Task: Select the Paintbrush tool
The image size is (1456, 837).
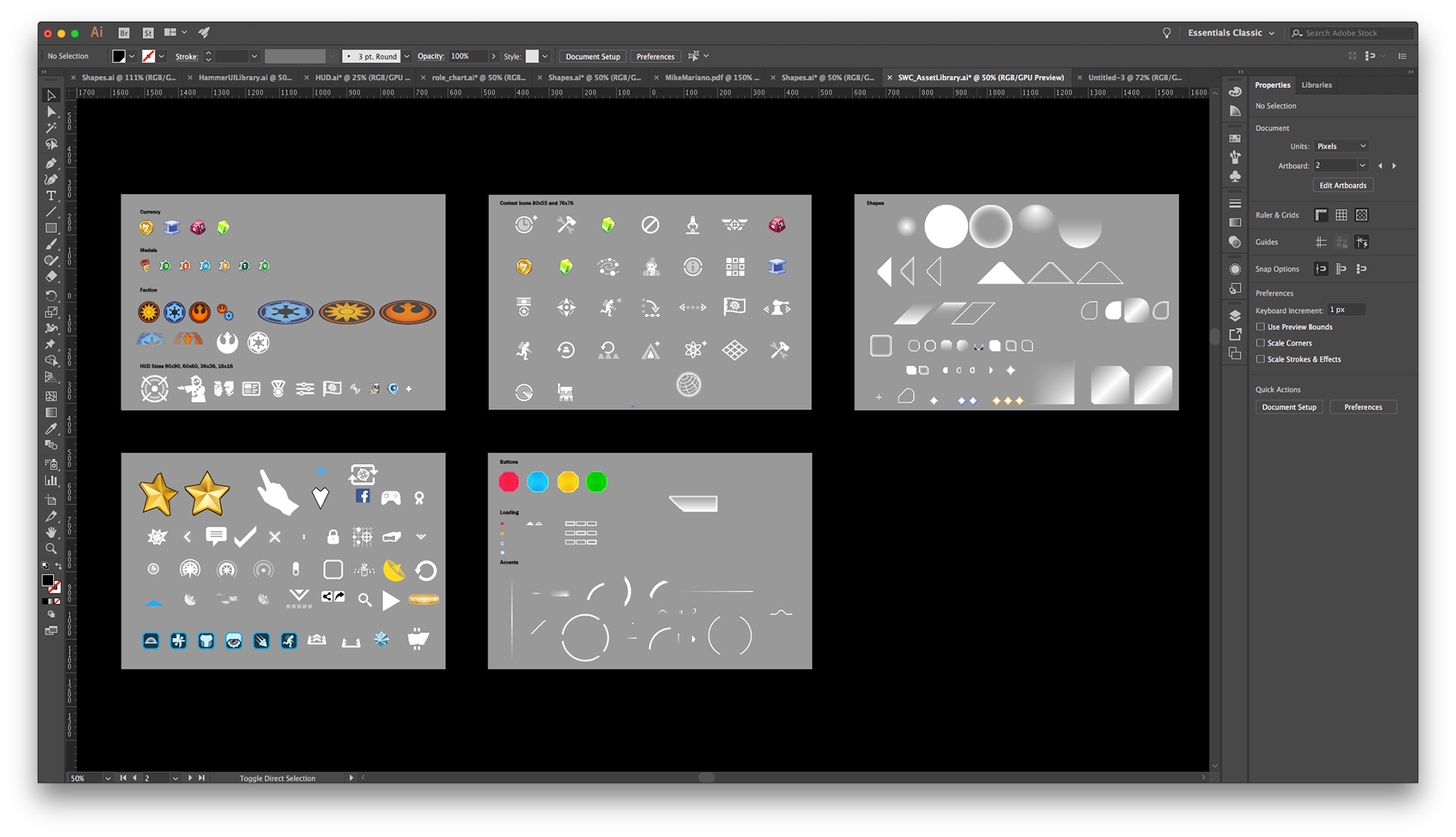Action: point(51,244)
